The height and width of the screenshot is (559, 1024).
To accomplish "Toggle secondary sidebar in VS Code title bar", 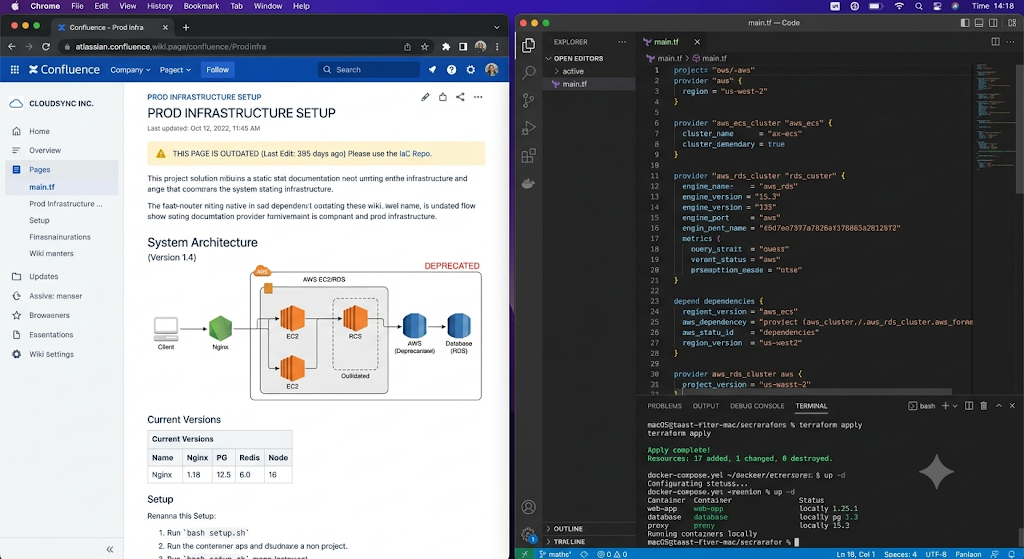I will click(x=993, y=23).
